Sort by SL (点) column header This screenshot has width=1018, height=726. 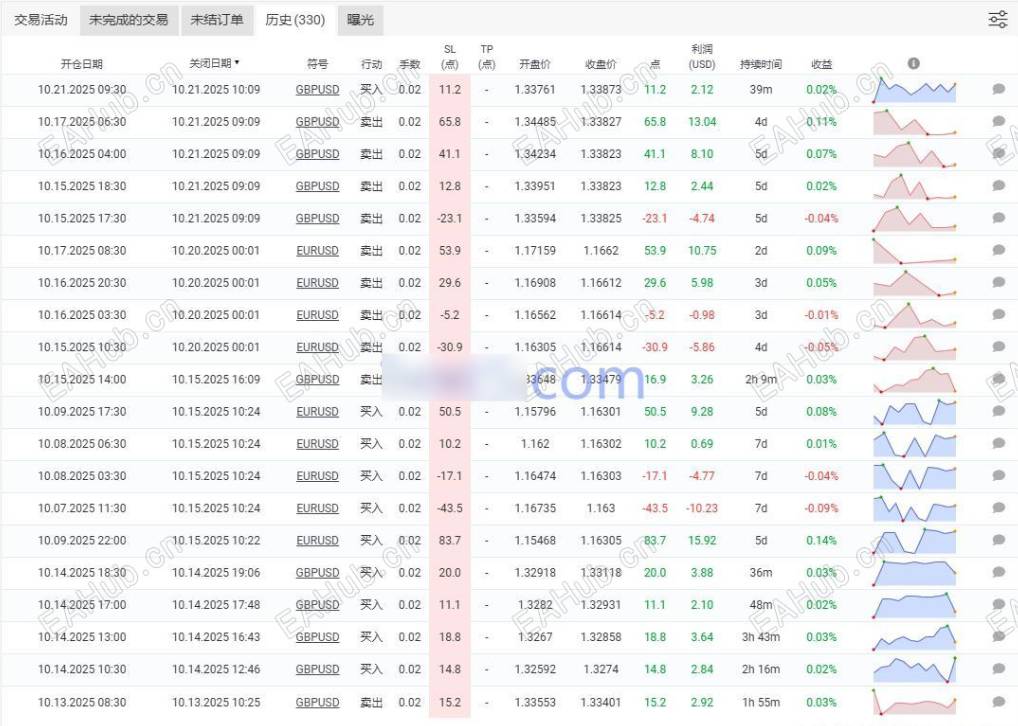[x=449, y=56]
